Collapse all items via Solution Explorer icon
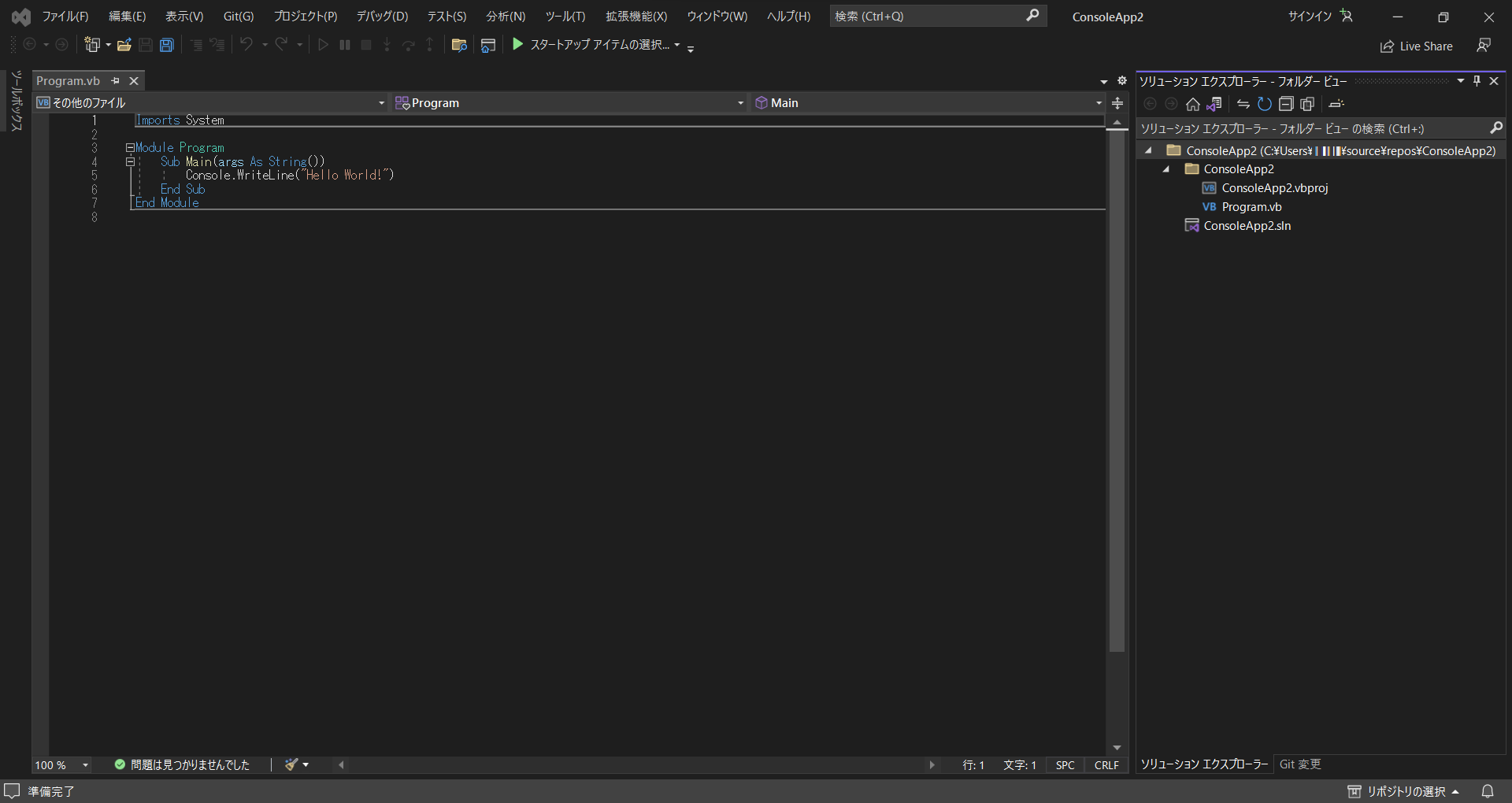 point(1287,103)
